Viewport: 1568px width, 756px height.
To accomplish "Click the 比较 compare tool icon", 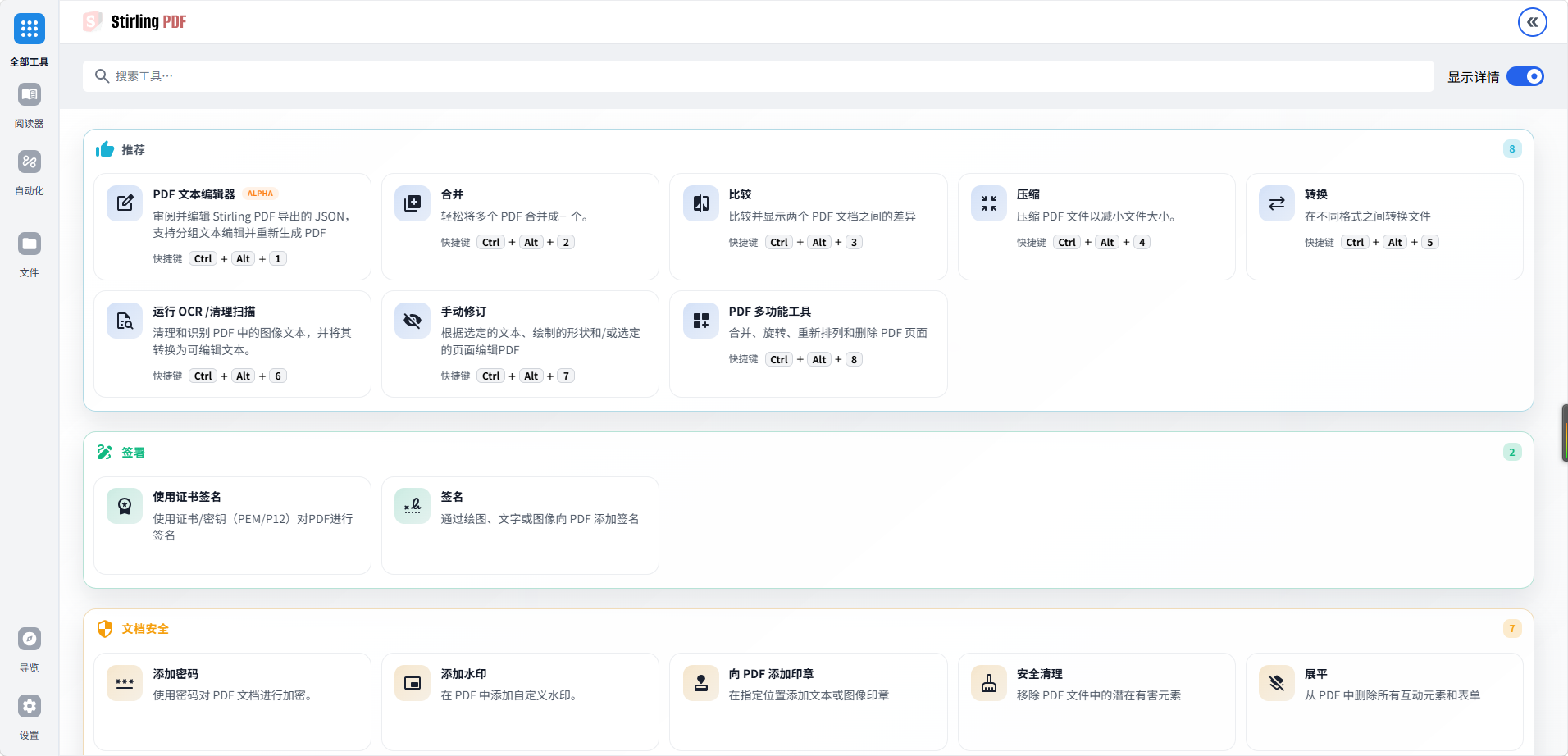I will tap(701, 203).
